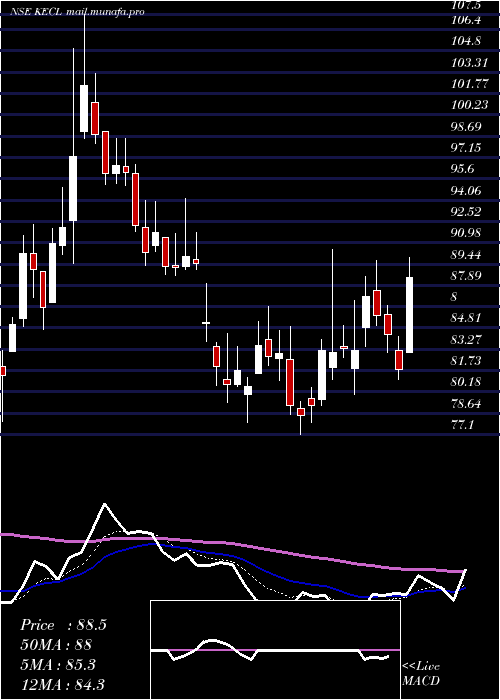500x700 pixels.
Task: Select the 77.1 price axis label
Action: click(x=462, y=425)
